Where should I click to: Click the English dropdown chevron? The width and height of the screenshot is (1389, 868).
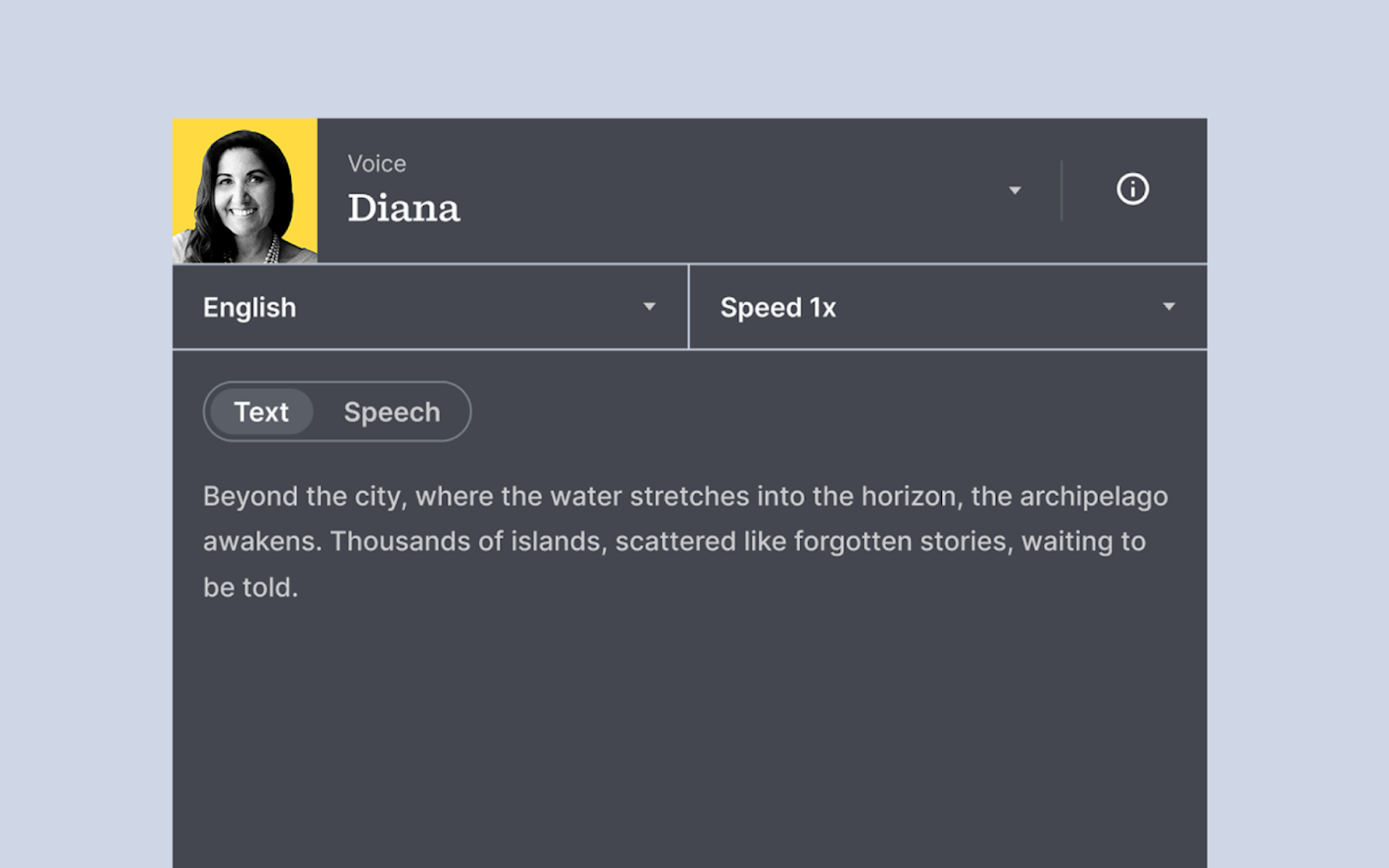click(650, 306)
